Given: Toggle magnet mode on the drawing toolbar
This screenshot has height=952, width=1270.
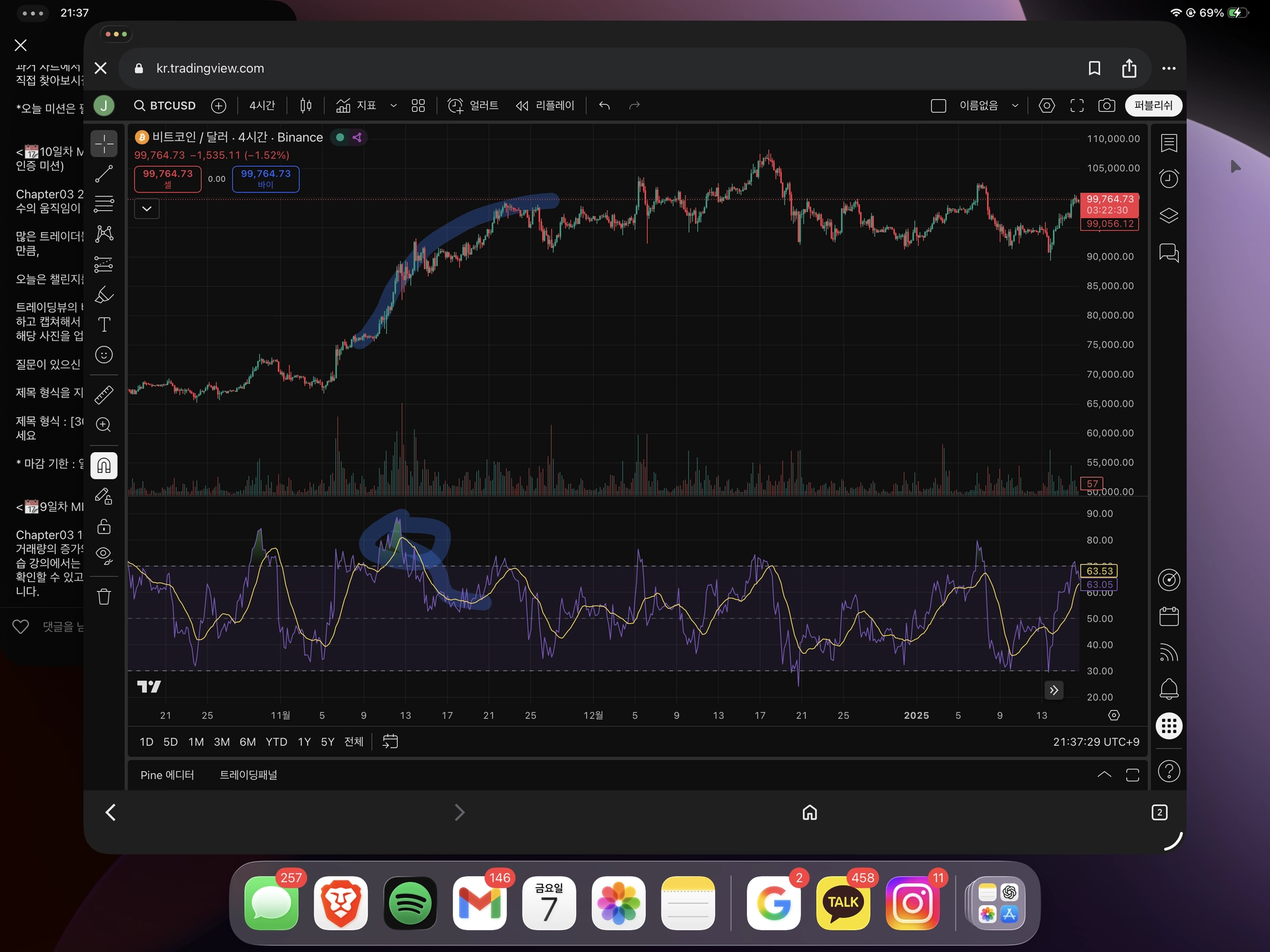Looking at the screenshot, I should click(104, 465).
